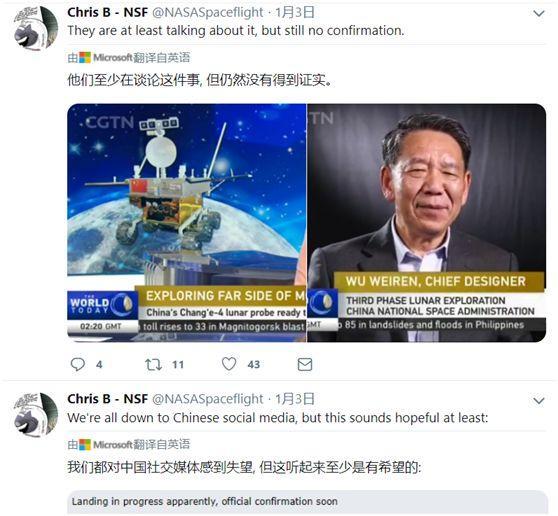This screenshot has height=516, width=558.
Task: Open the first tweet's @NASASpaceflight handle link
Action: click(208, 12)
